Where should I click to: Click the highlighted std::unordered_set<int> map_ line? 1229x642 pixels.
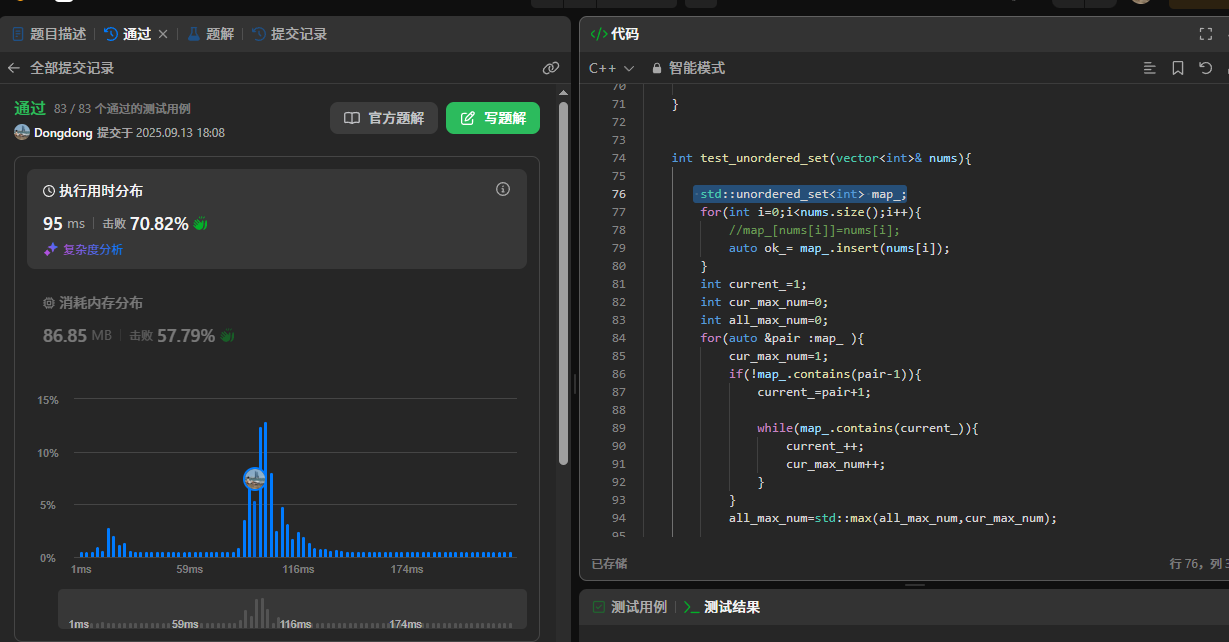pyautogui.click(x=801, y=194)
